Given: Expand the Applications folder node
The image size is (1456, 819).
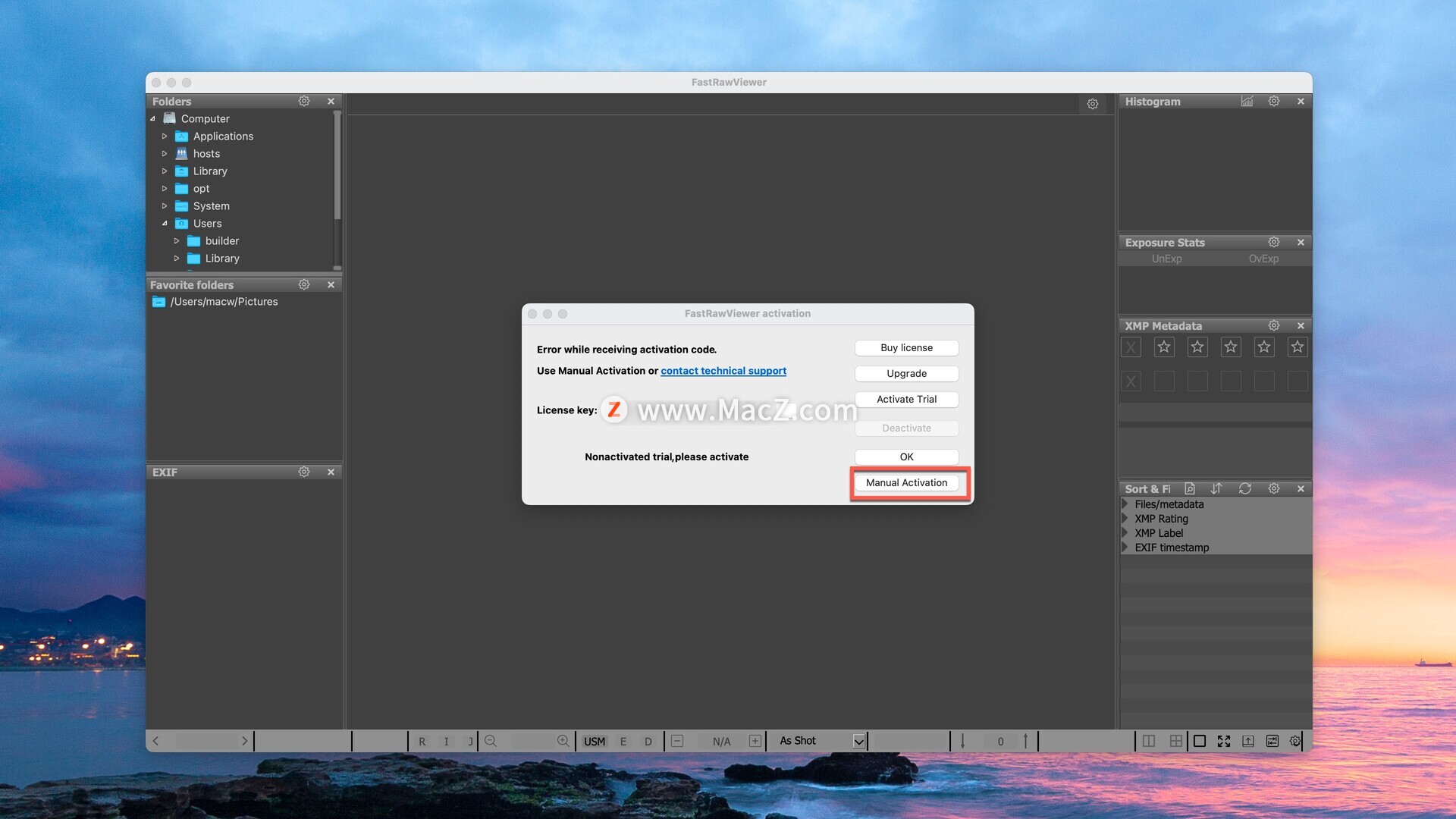Looking at the screenshot, I should click(x=165, y=136).
